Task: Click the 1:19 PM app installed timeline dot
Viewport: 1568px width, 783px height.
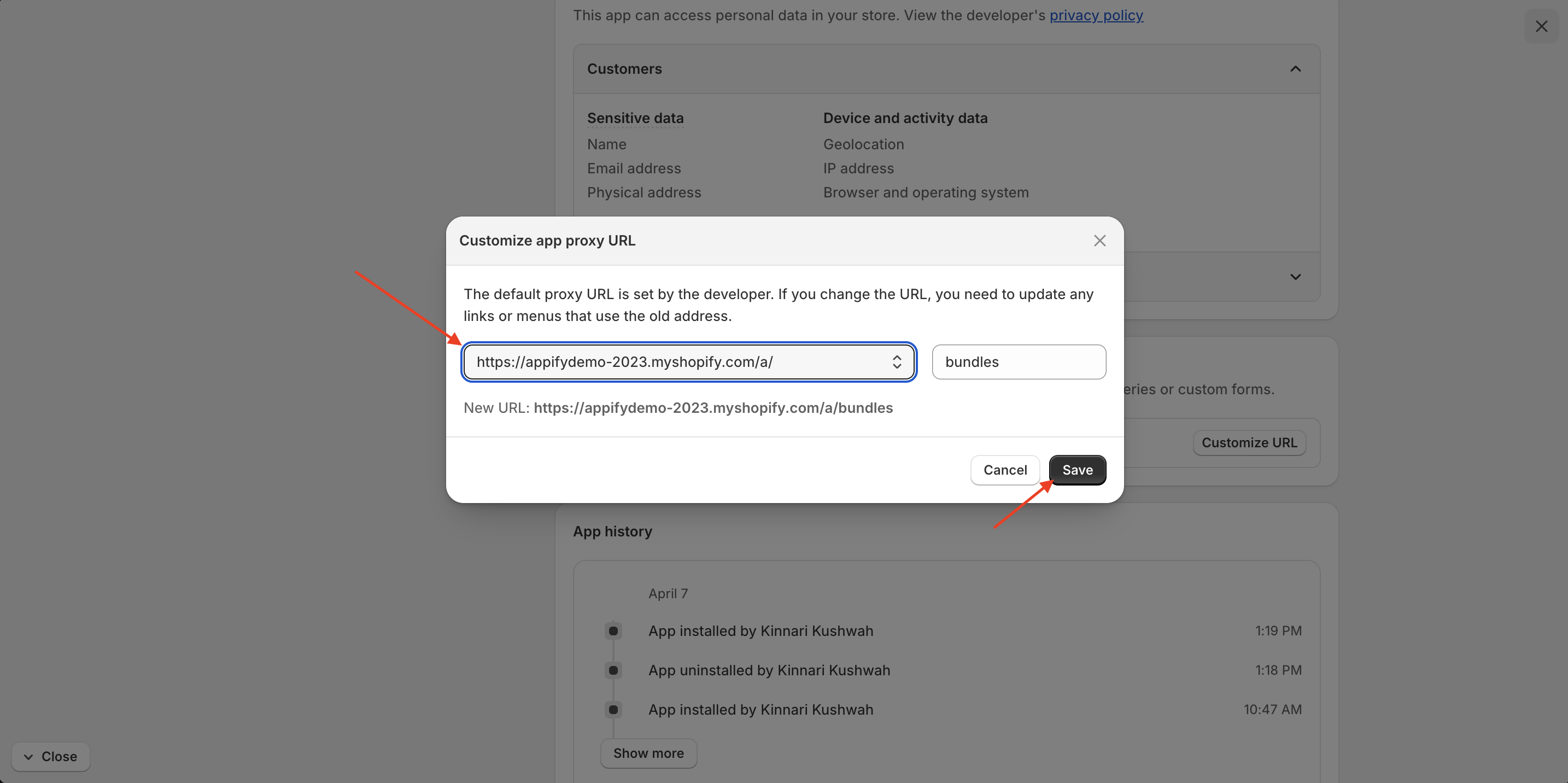Action: pyautogui.click(x=613, y=631)
